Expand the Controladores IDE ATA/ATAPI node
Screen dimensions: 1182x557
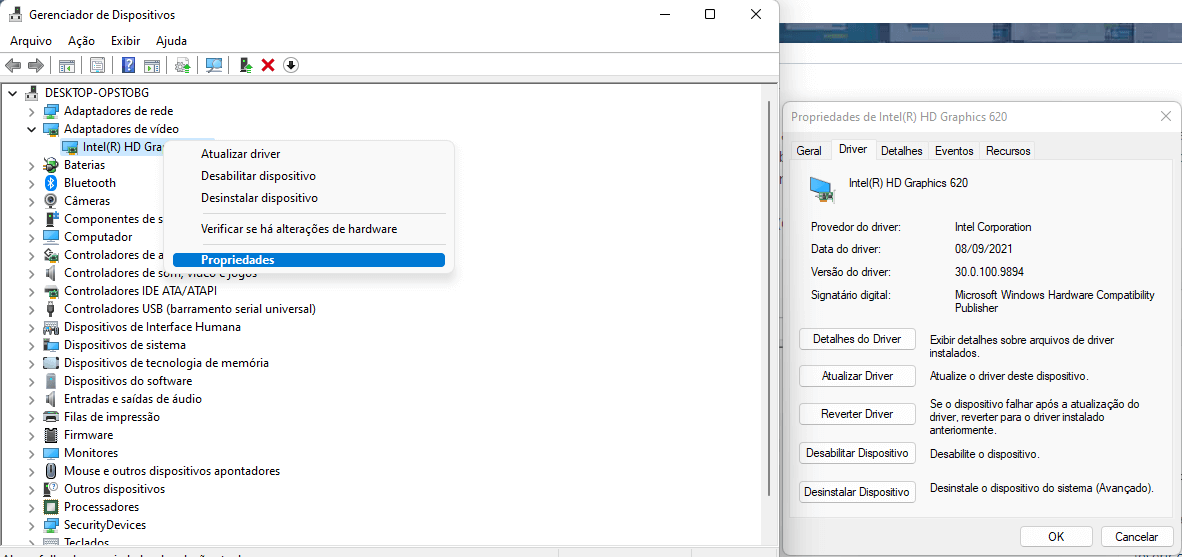tap(32, 291)
